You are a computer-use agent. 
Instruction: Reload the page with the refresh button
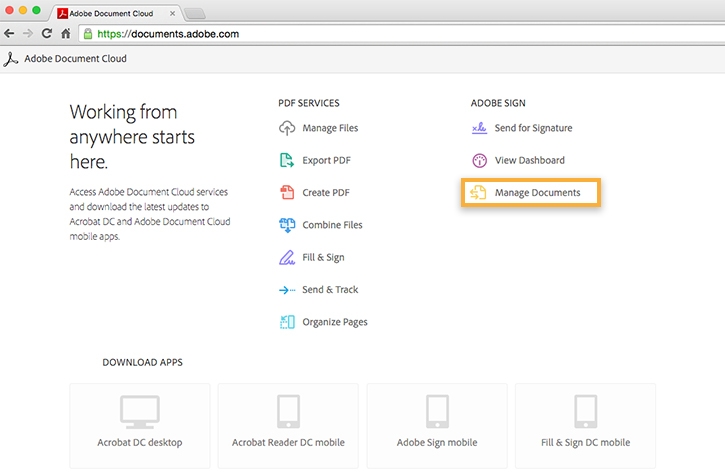46,33
